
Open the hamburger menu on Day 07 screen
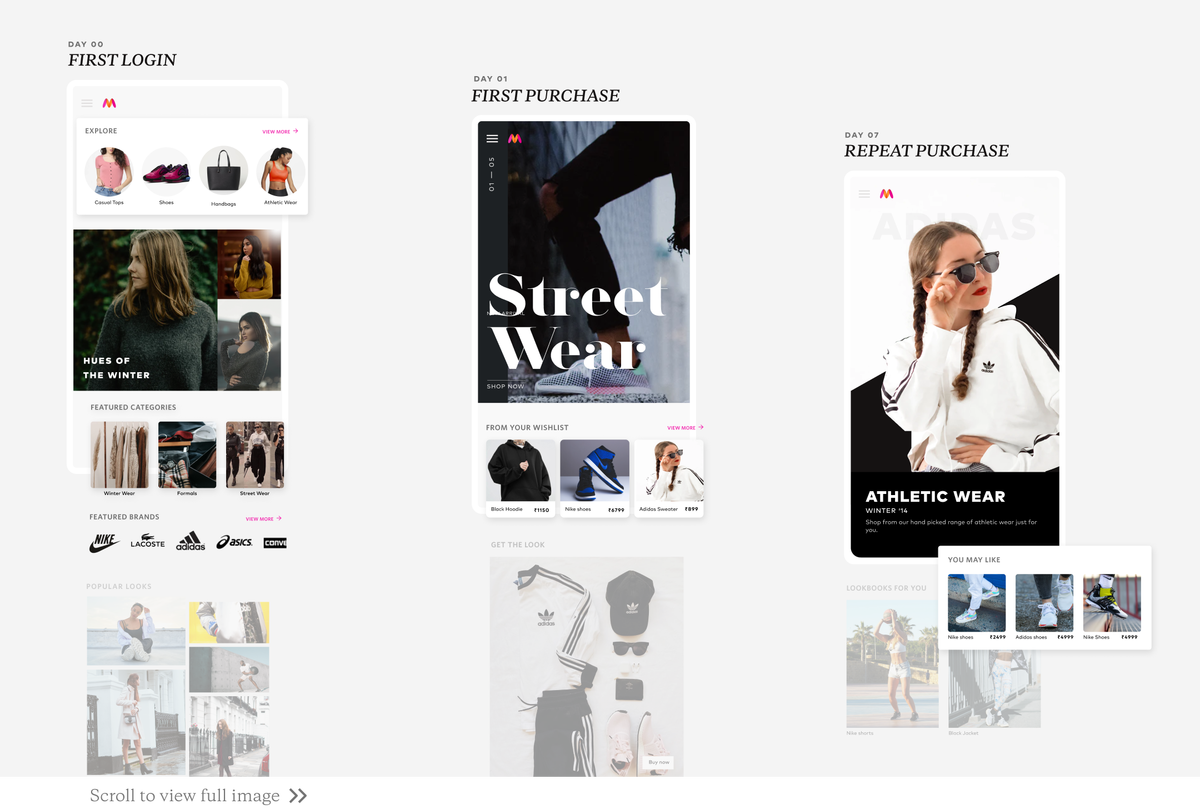point(862,194)
